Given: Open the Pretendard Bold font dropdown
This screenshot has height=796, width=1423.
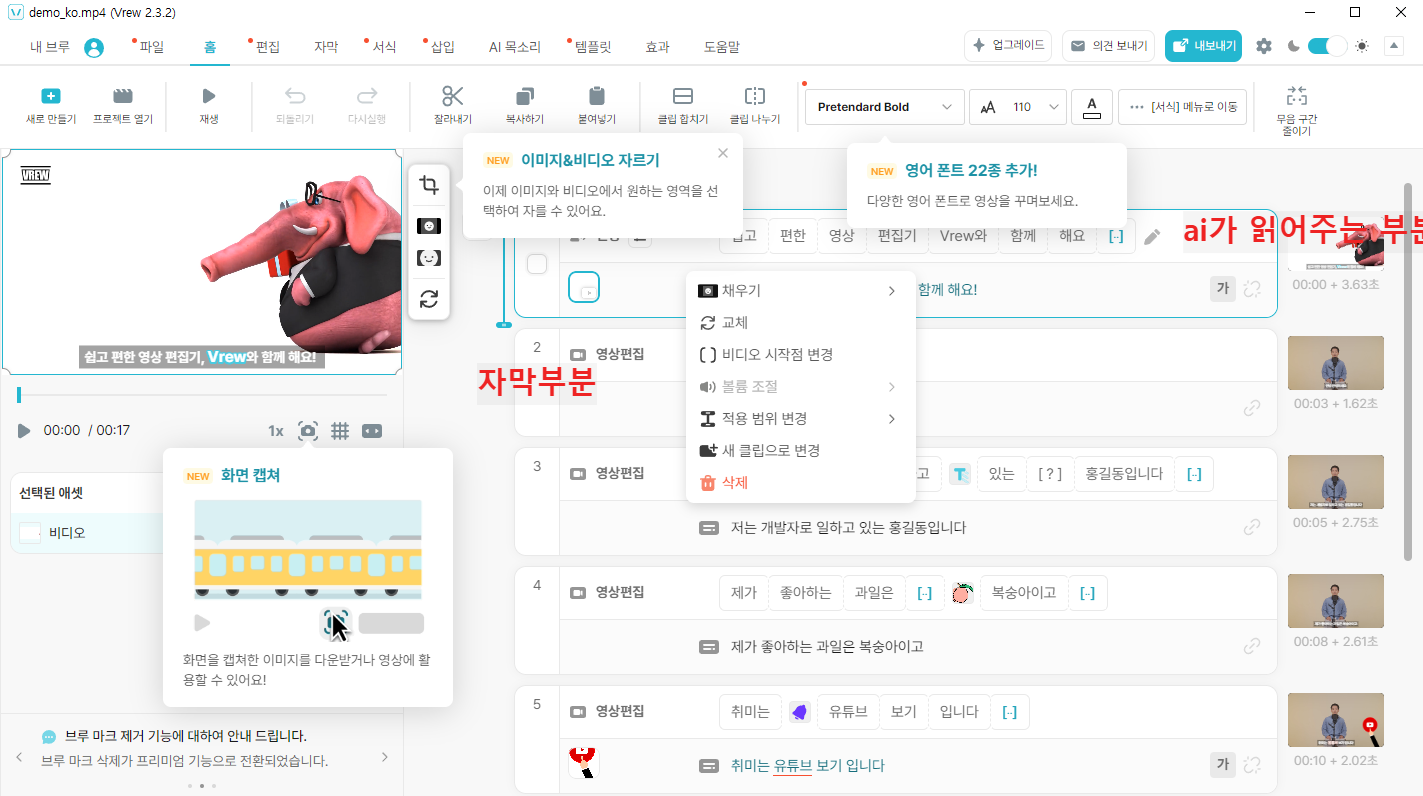Looking at the screenshot, I should 884,107.
